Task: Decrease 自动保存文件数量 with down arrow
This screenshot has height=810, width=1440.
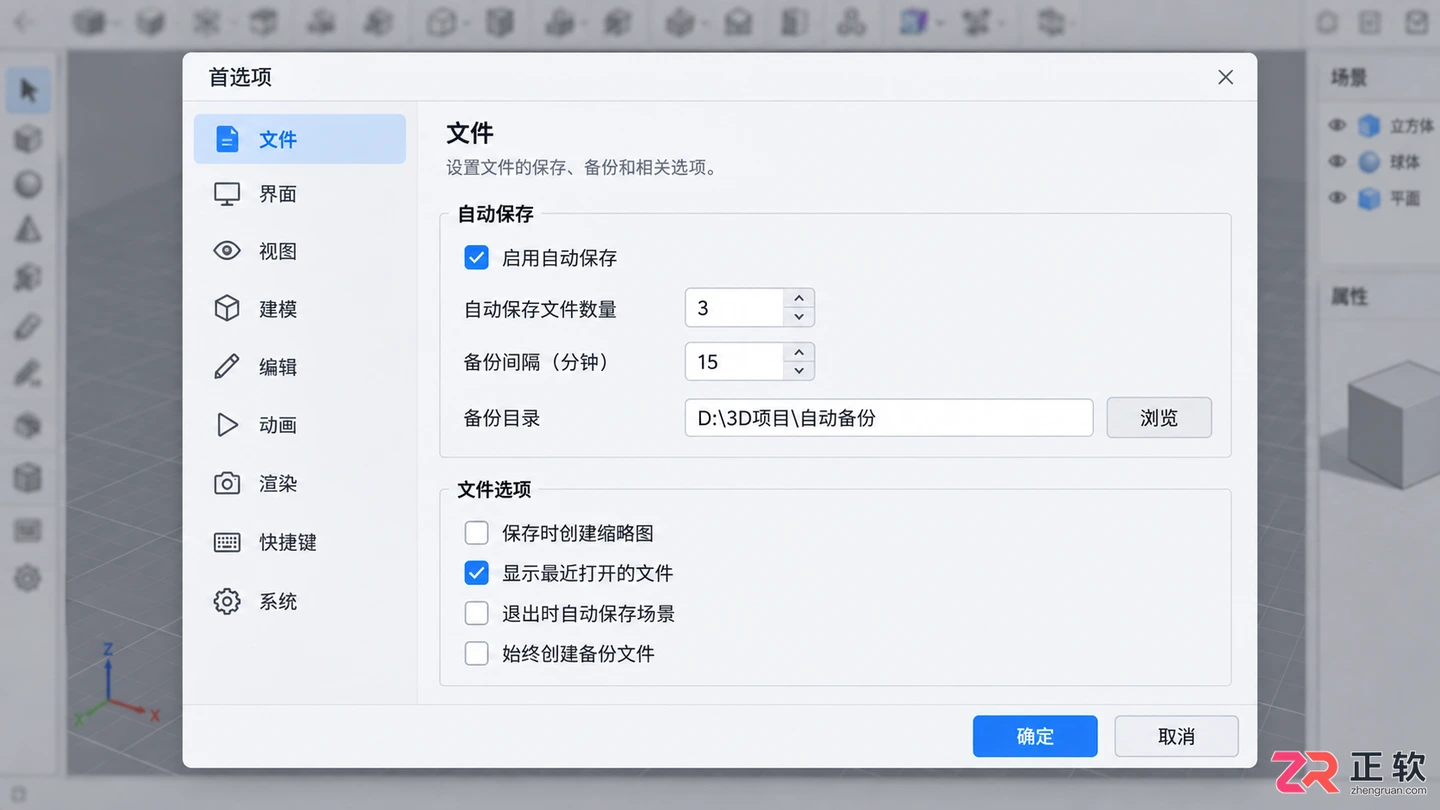Action: (798, 317)
